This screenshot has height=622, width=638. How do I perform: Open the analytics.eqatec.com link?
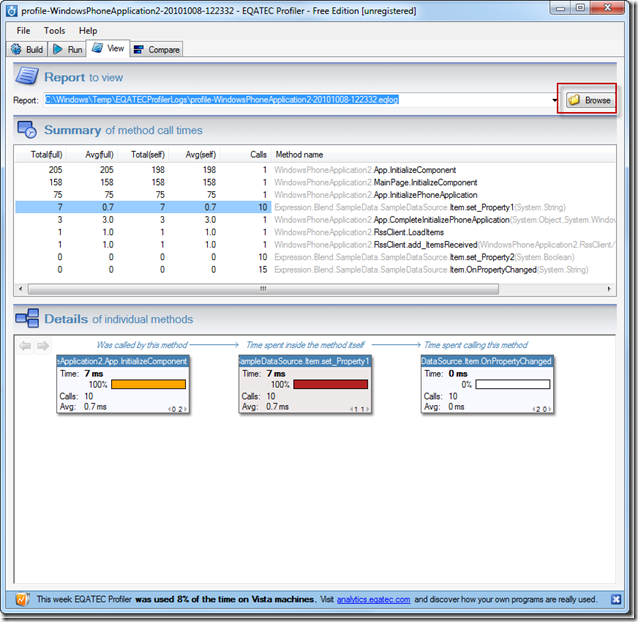(x=374, y=599)
